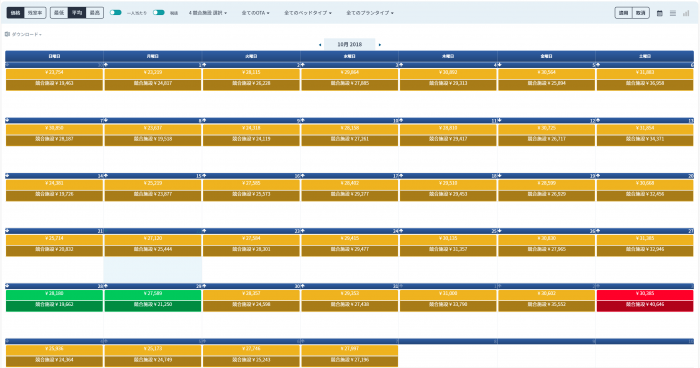Viewport: 700px width, 368px height.
Task: Select the 最高 highest rate option
Action: pos(95,13)
